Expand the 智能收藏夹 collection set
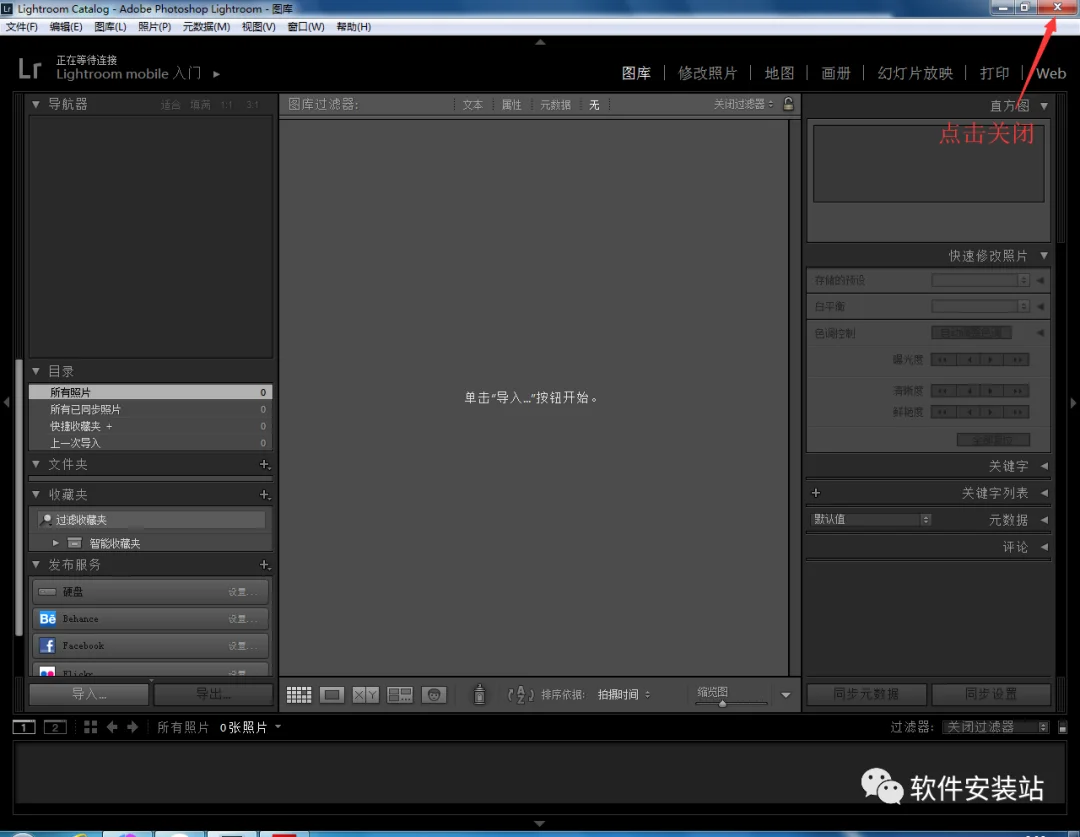 pyautogui.click(x=56, y=543)
